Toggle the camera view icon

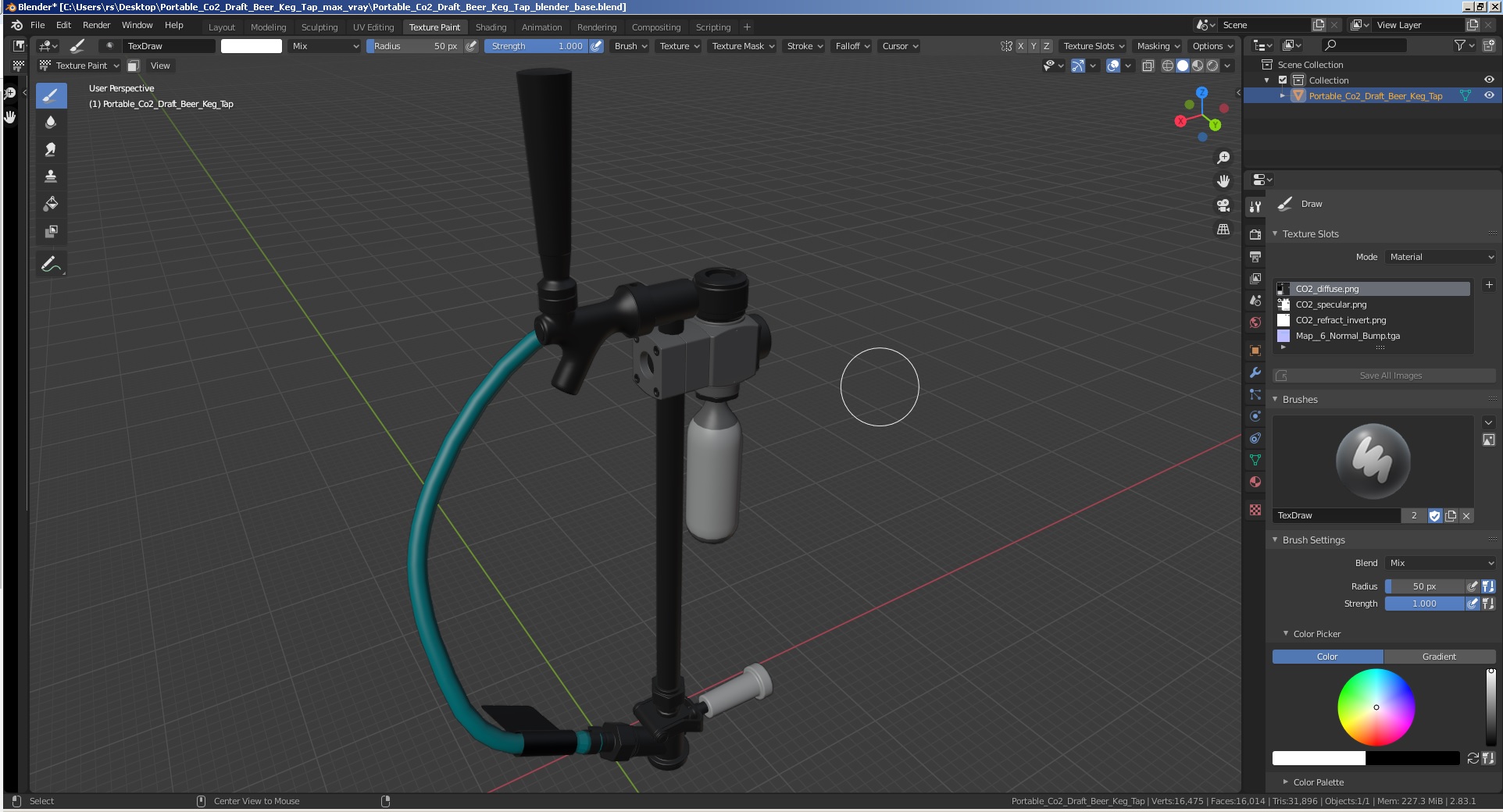1223,205
